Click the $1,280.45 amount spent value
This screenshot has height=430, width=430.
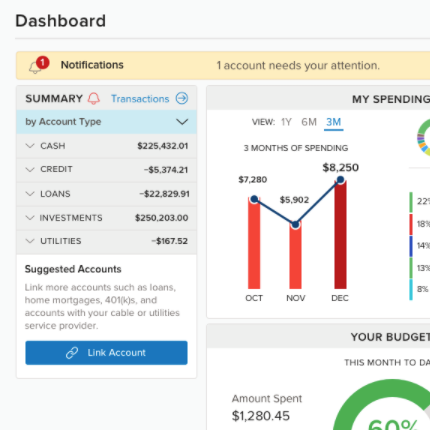point(261,416)
